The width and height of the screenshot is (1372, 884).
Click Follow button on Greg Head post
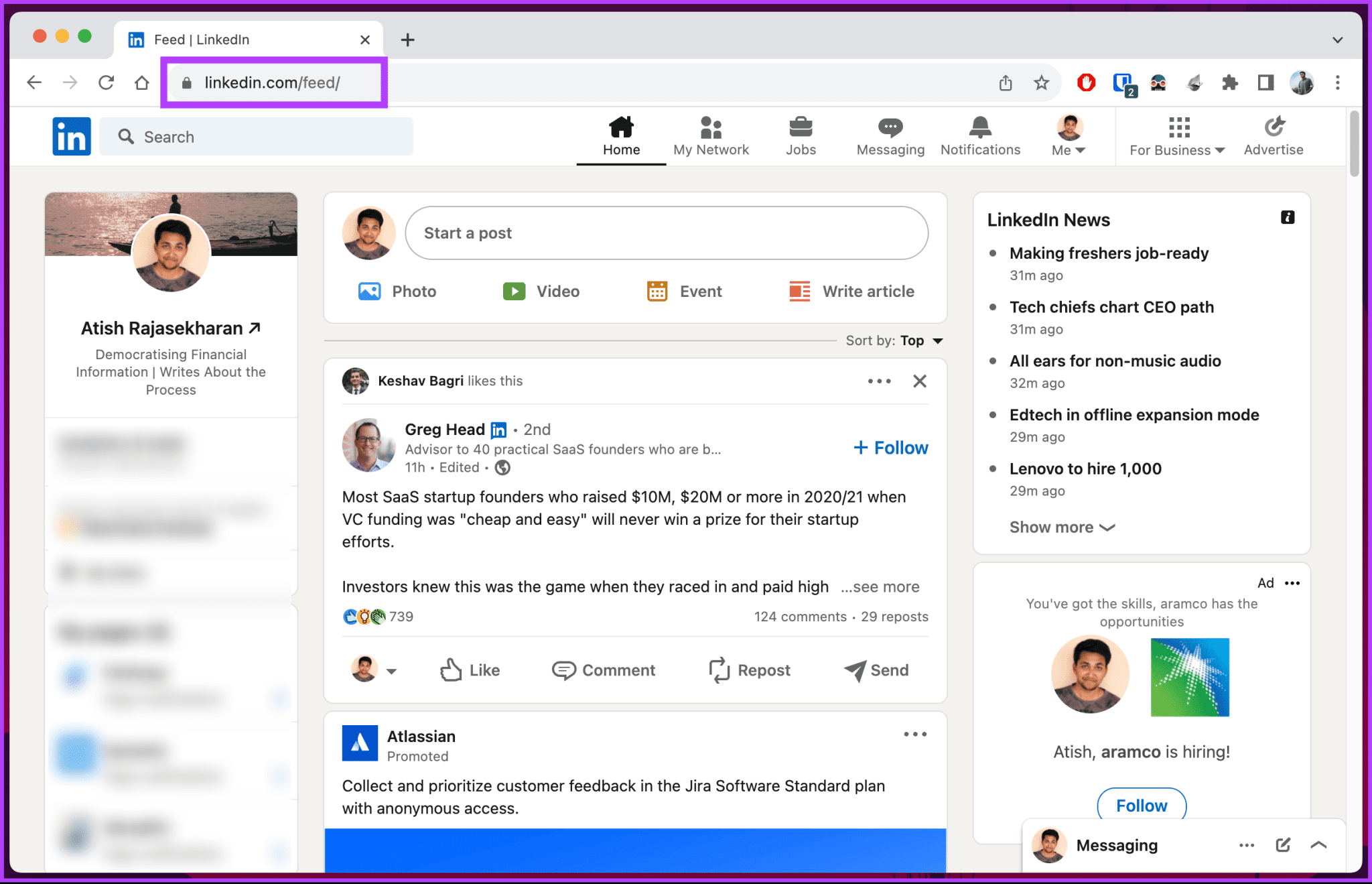(x=888, y=447)
